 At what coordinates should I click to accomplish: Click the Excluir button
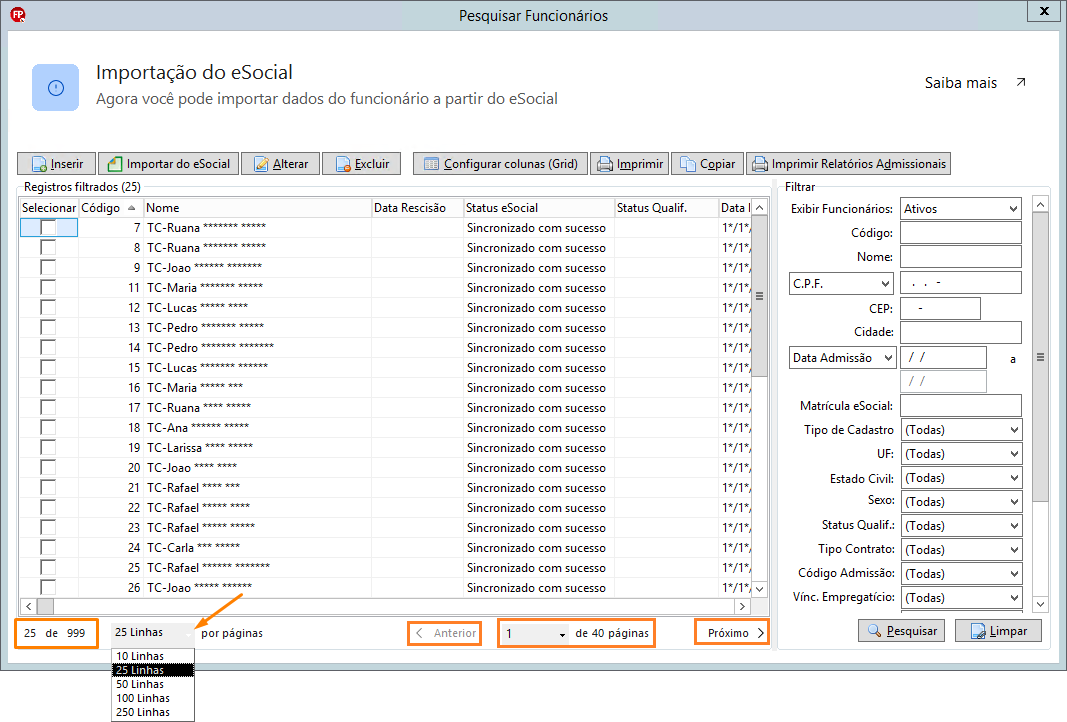[361, 164]
